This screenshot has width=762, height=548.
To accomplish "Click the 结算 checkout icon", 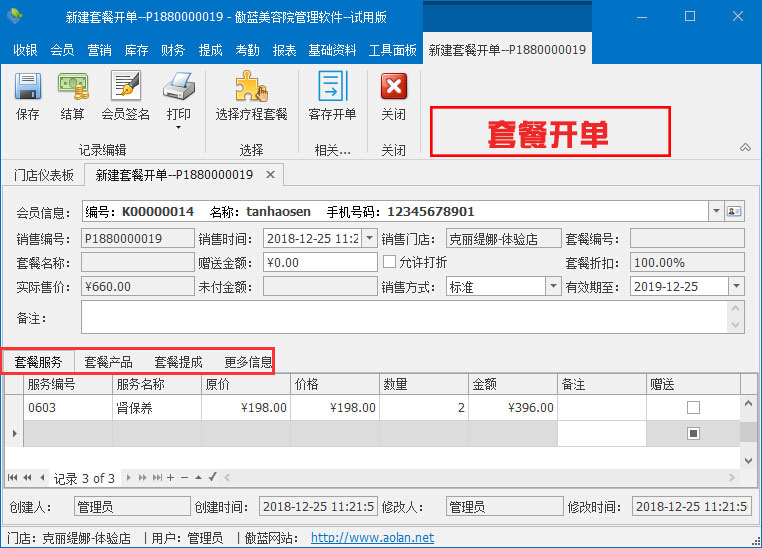I will pos(72,88).
